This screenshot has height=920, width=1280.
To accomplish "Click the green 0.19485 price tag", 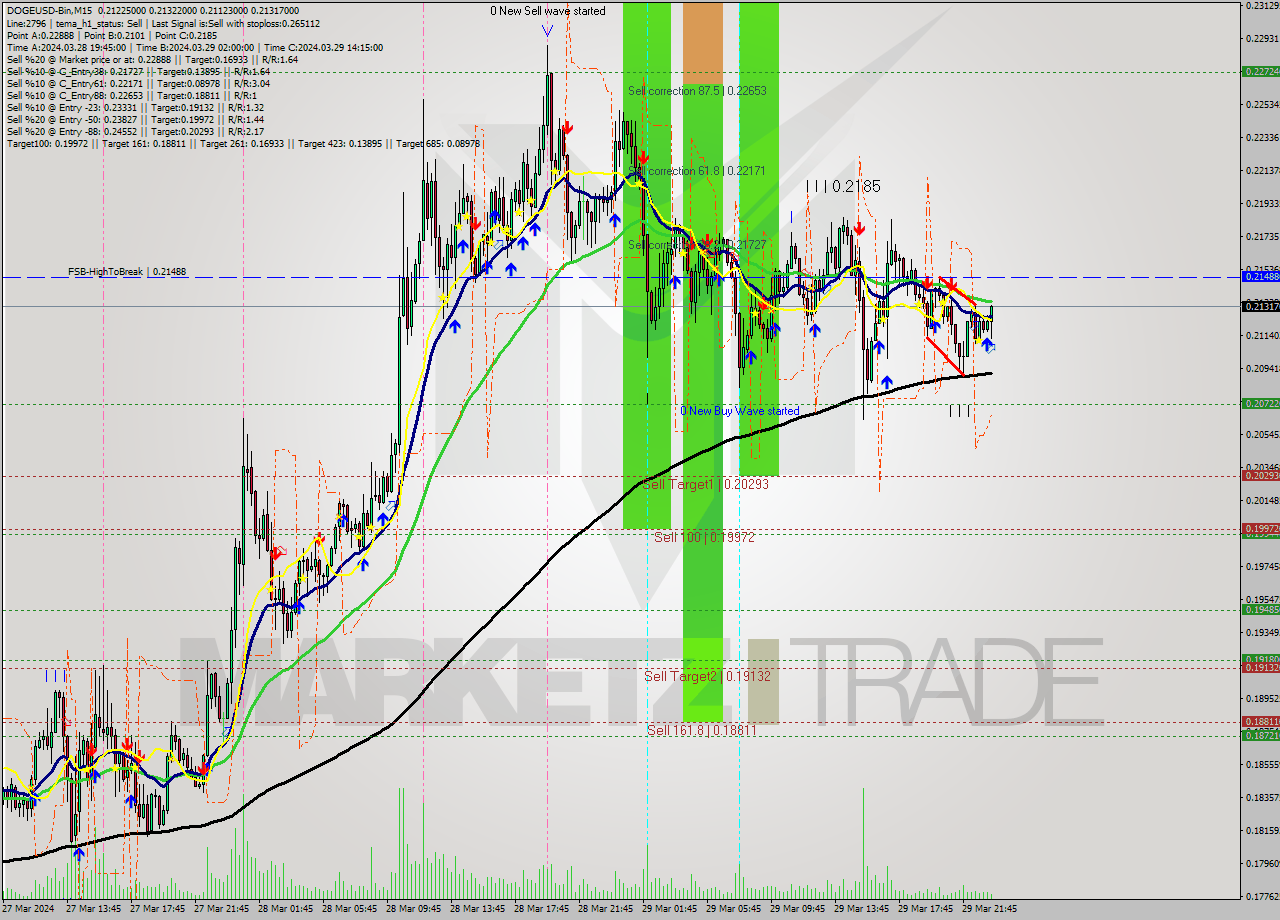I will click(1260, 609).
